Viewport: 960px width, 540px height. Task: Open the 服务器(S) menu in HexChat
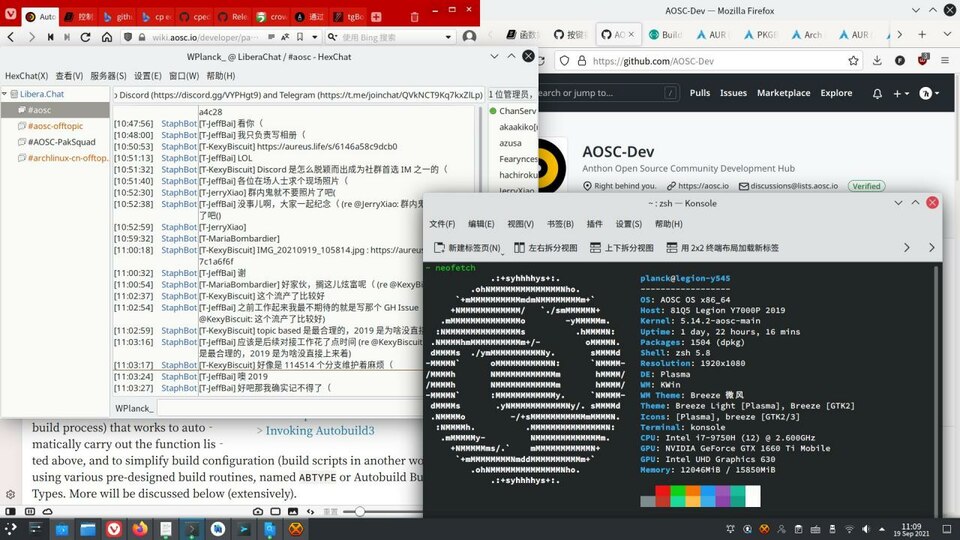108,76
